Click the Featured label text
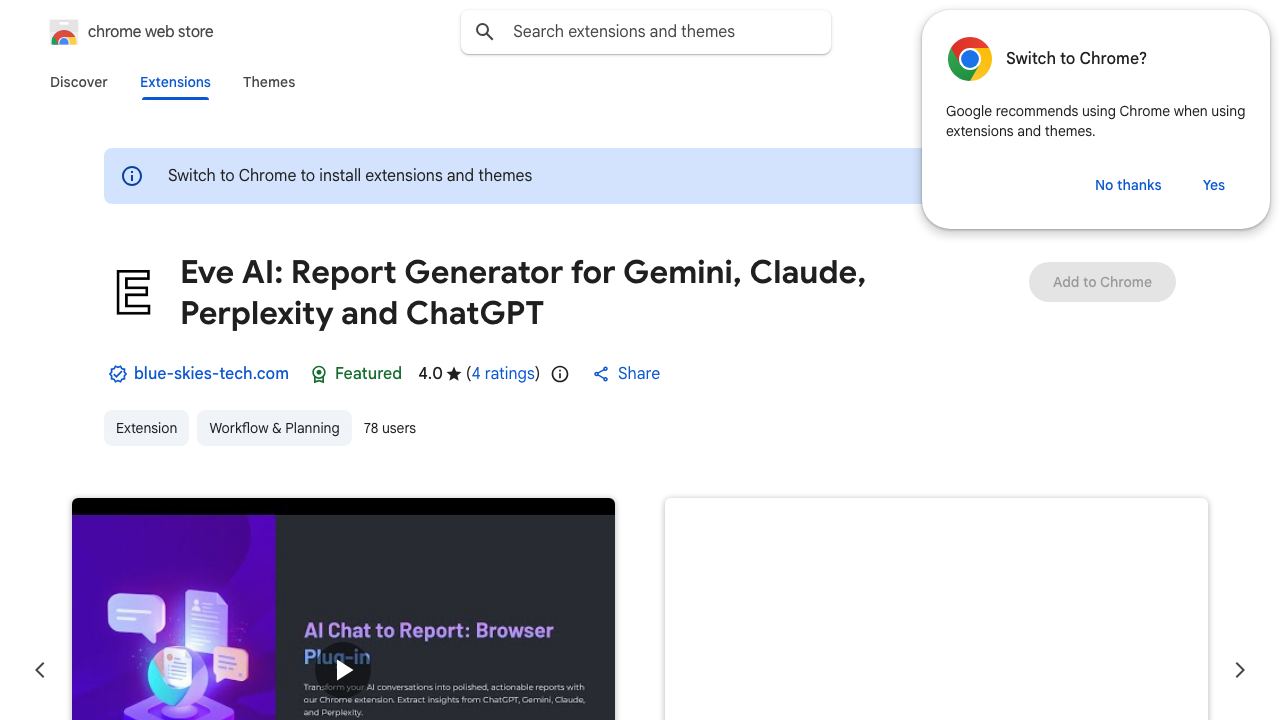 [x=368, y=374]
